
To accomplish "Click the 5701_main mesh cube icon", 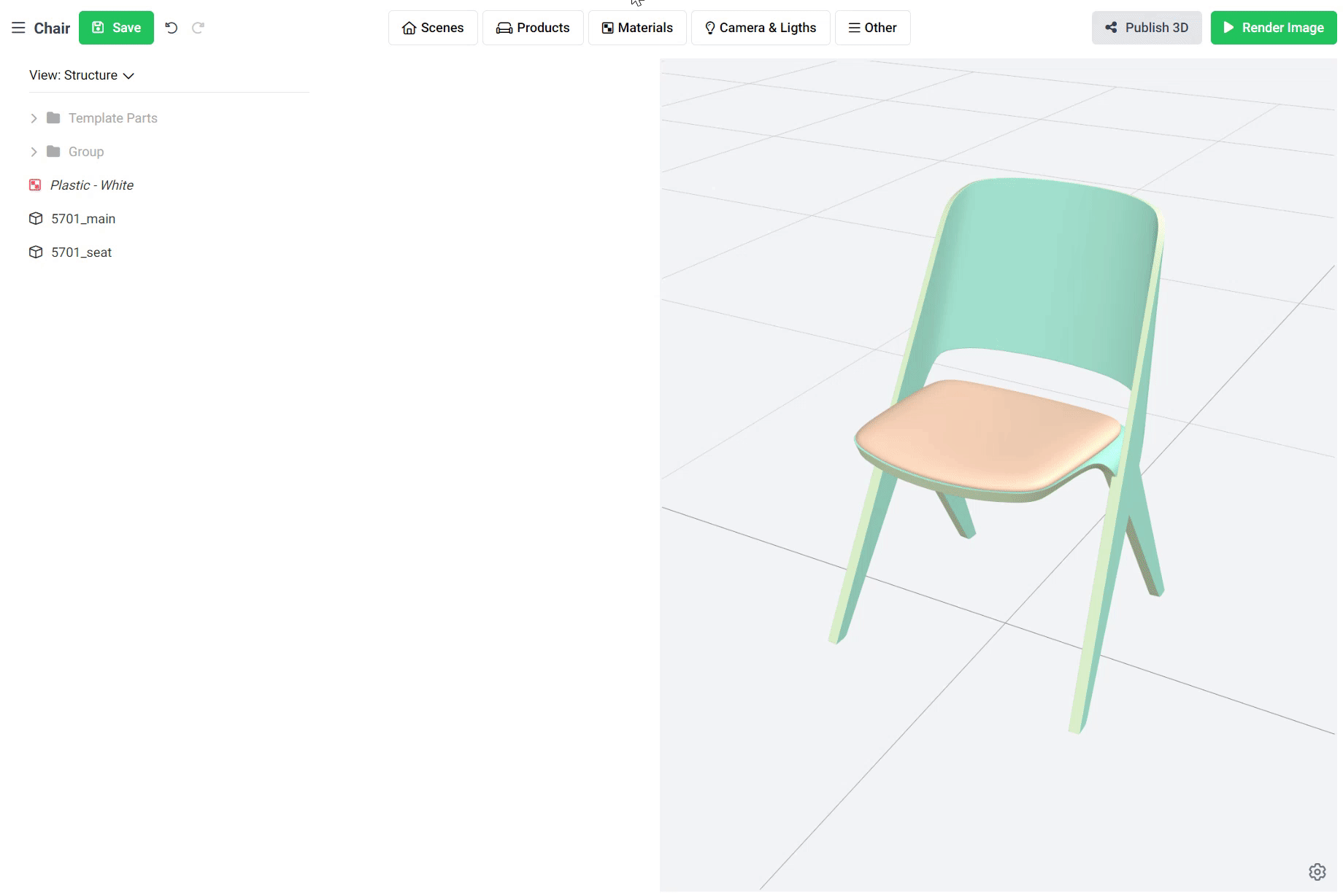I will pyautogui.click(x=36, y=219).
